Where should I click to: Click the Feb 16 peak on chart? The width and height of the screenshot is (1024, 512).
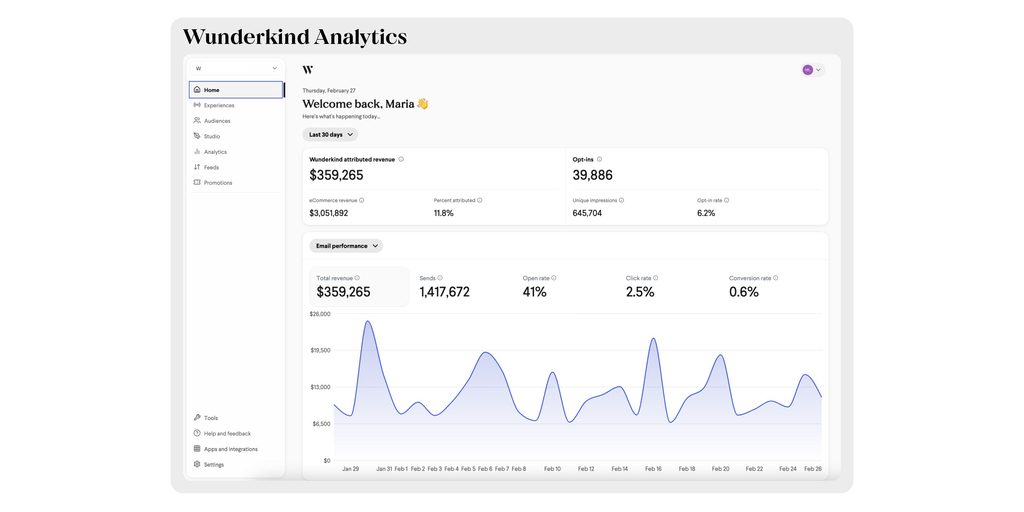654,339
